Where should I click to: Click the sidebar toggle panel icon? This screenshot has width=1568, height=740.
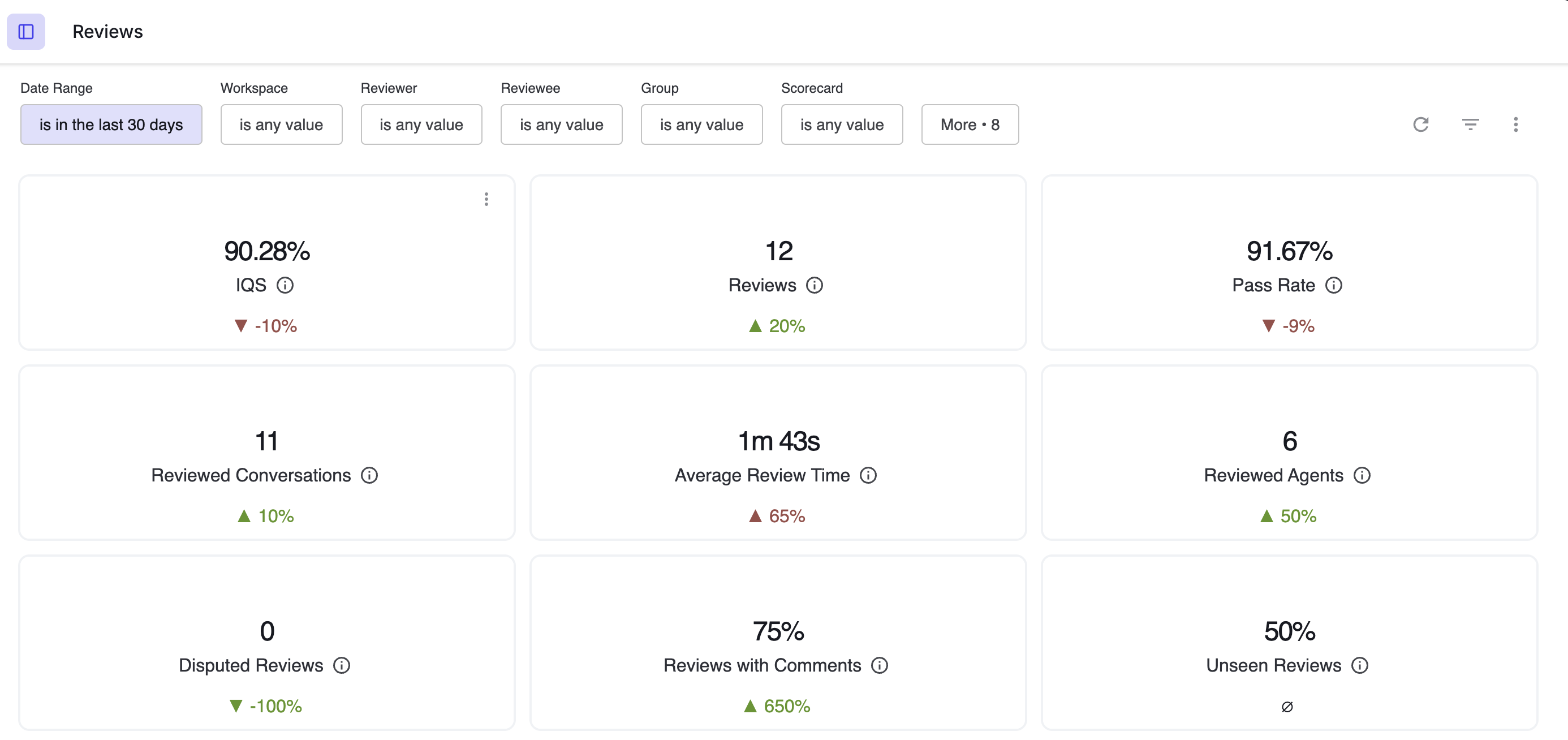tap(27, 30)
